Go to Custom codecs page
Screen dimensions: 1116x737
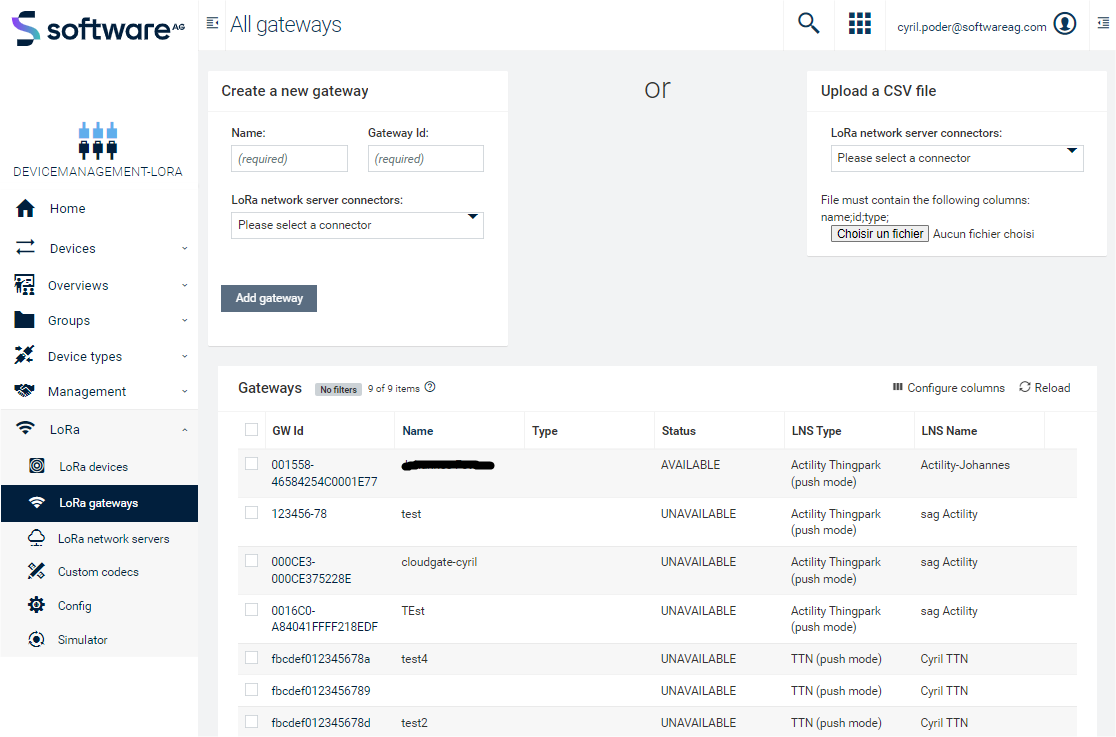click(x=98, y=572)
